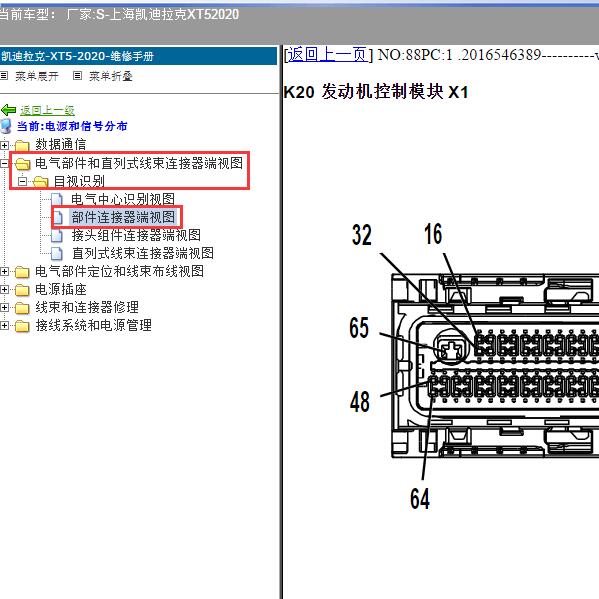Viewport: 599px width, 599px height.
Task: Select 电气部件定位和线束布线视图 tree item
Action: tap(120, 271)
